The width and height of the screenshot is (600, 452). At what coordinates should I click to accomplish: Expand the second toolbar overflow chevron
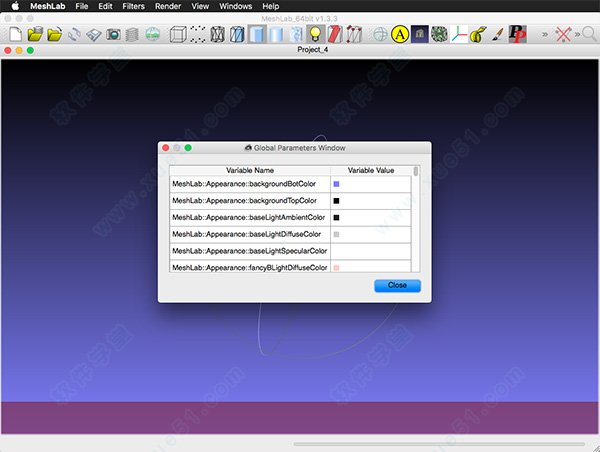pyautogui.click(x=577, y=35)
